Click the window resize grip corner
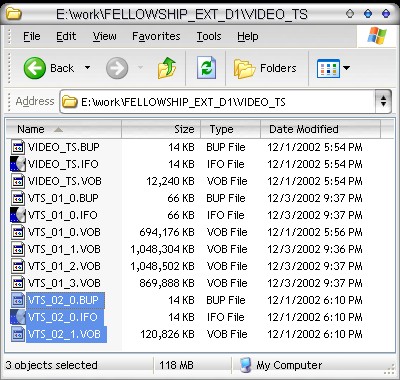The height and width of the screenshot is (380, 400). coord(389,369)
